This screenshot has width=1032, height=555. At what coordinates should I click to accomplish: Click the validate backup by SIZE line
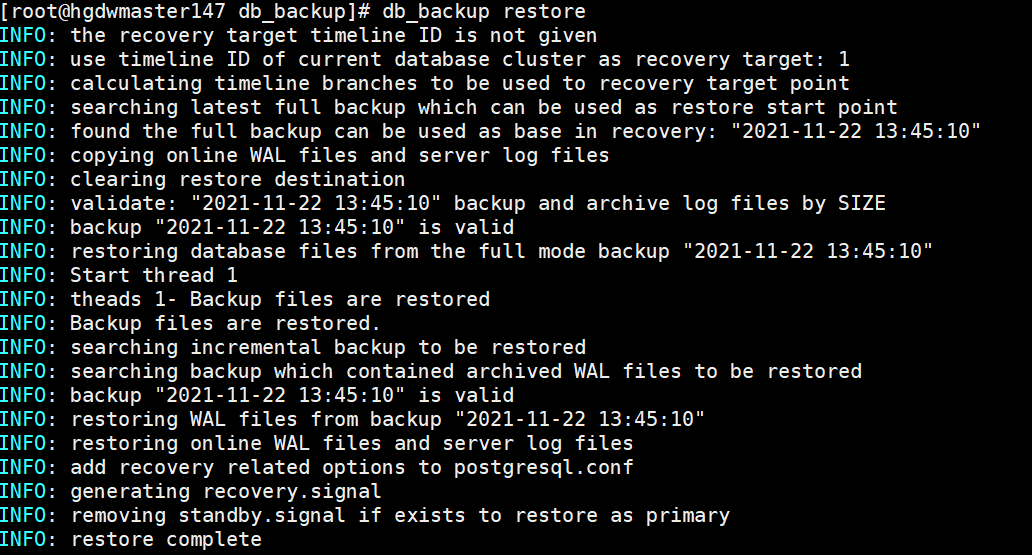[478, 203]
